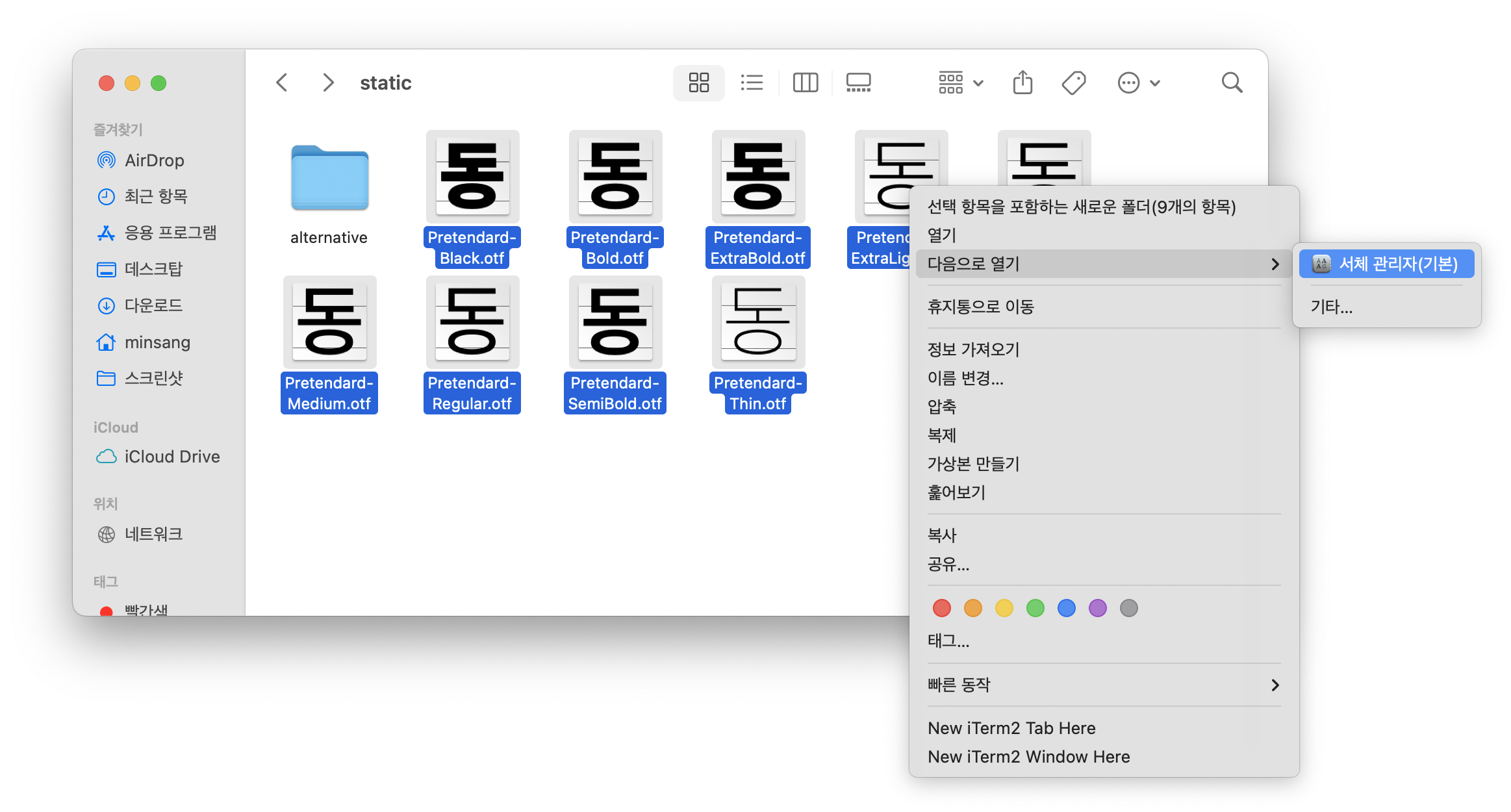Select Pretendard-Thin.otf font file
This screenshot has width=1511, height=812.
758,344
